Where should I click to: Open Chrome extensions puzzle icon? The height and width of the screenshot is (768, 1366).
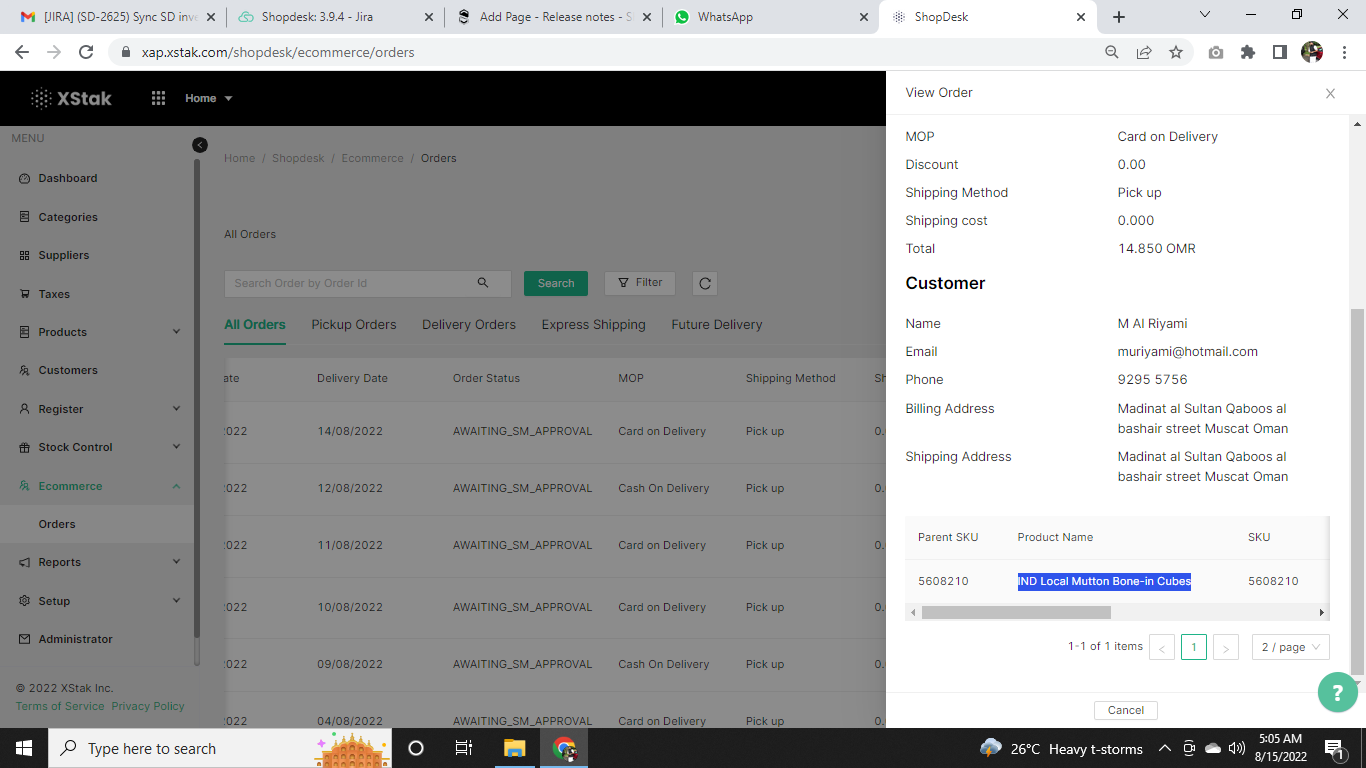point(1247,52)
